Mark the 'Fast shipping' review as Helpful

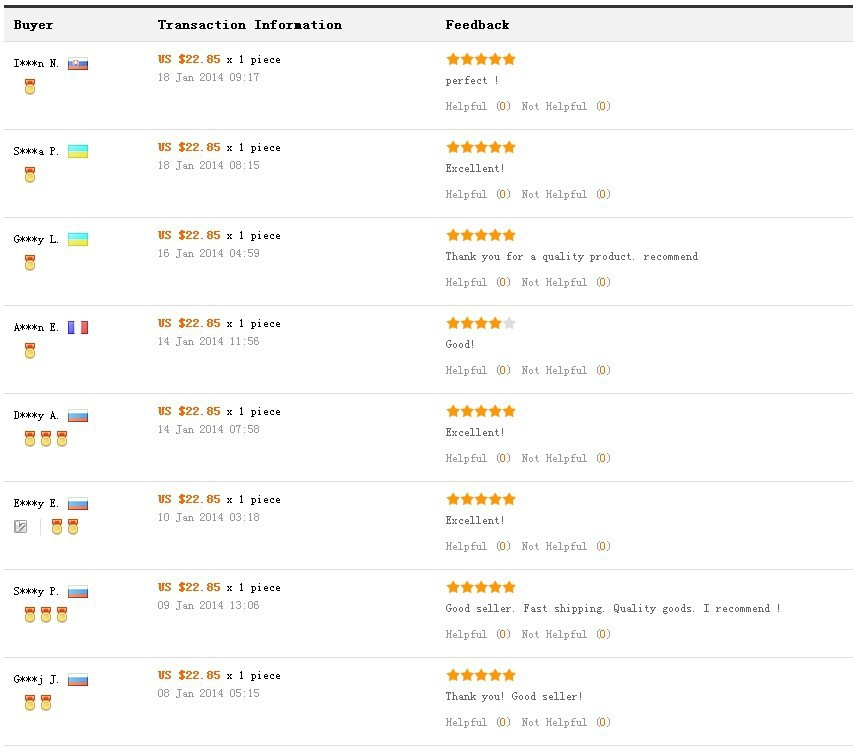[x=466, y=635]
